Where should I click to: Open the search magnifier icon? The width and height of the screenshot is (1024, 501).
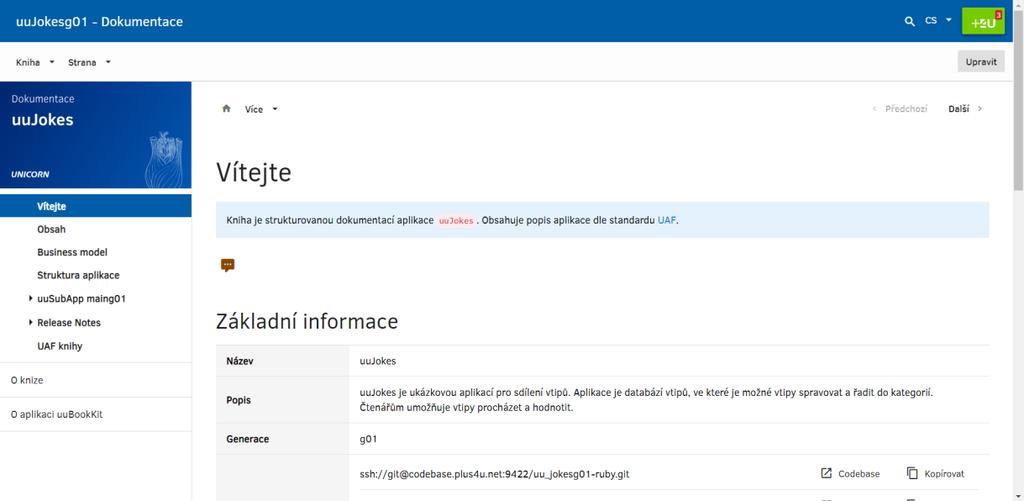[x=909, y=21]
